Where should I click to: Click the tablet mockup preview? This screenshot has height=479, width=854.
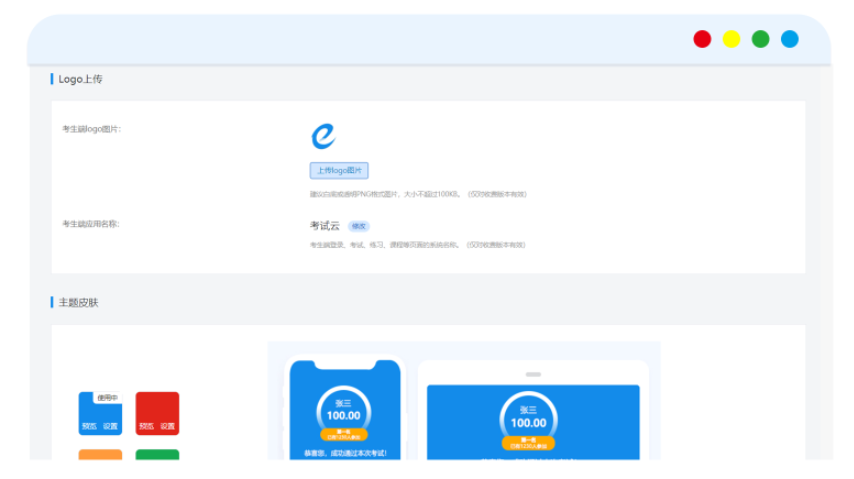pos(532,412)
